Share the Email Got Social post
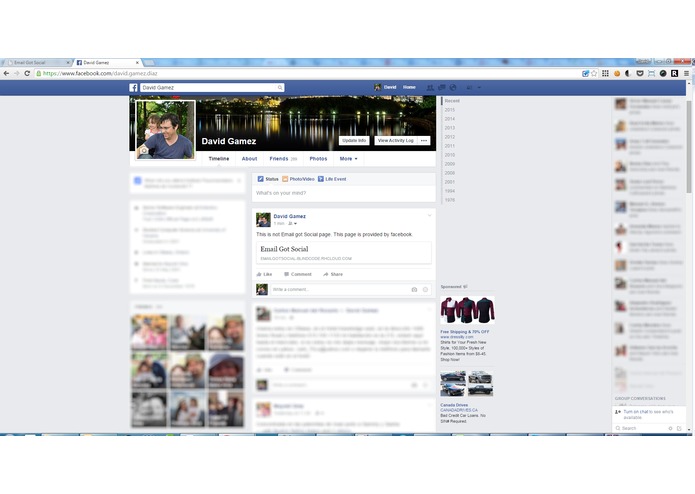 point(333,274)
